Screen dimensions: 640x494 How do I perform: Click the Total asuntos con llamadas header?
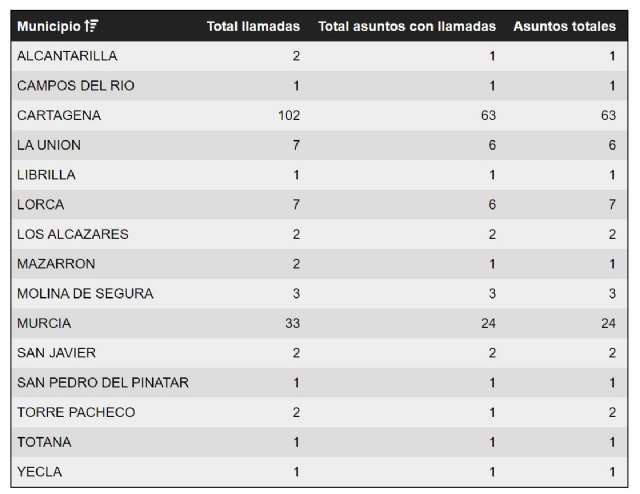(407, 26)
